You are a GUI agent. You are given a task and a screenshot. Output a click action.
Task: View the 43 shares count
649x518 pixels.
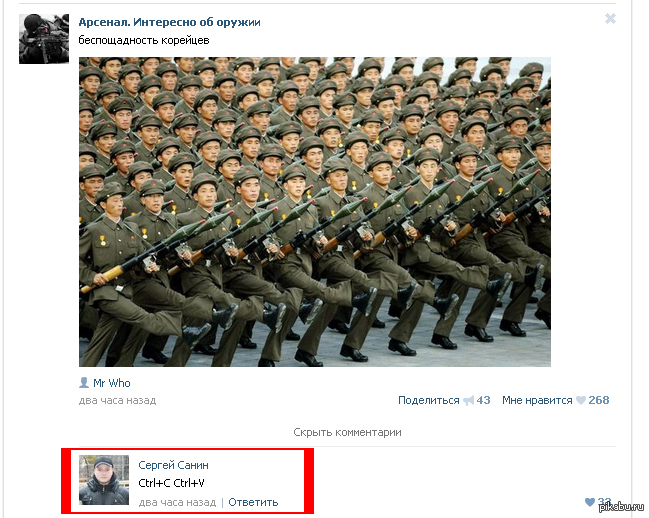point(483,400)
